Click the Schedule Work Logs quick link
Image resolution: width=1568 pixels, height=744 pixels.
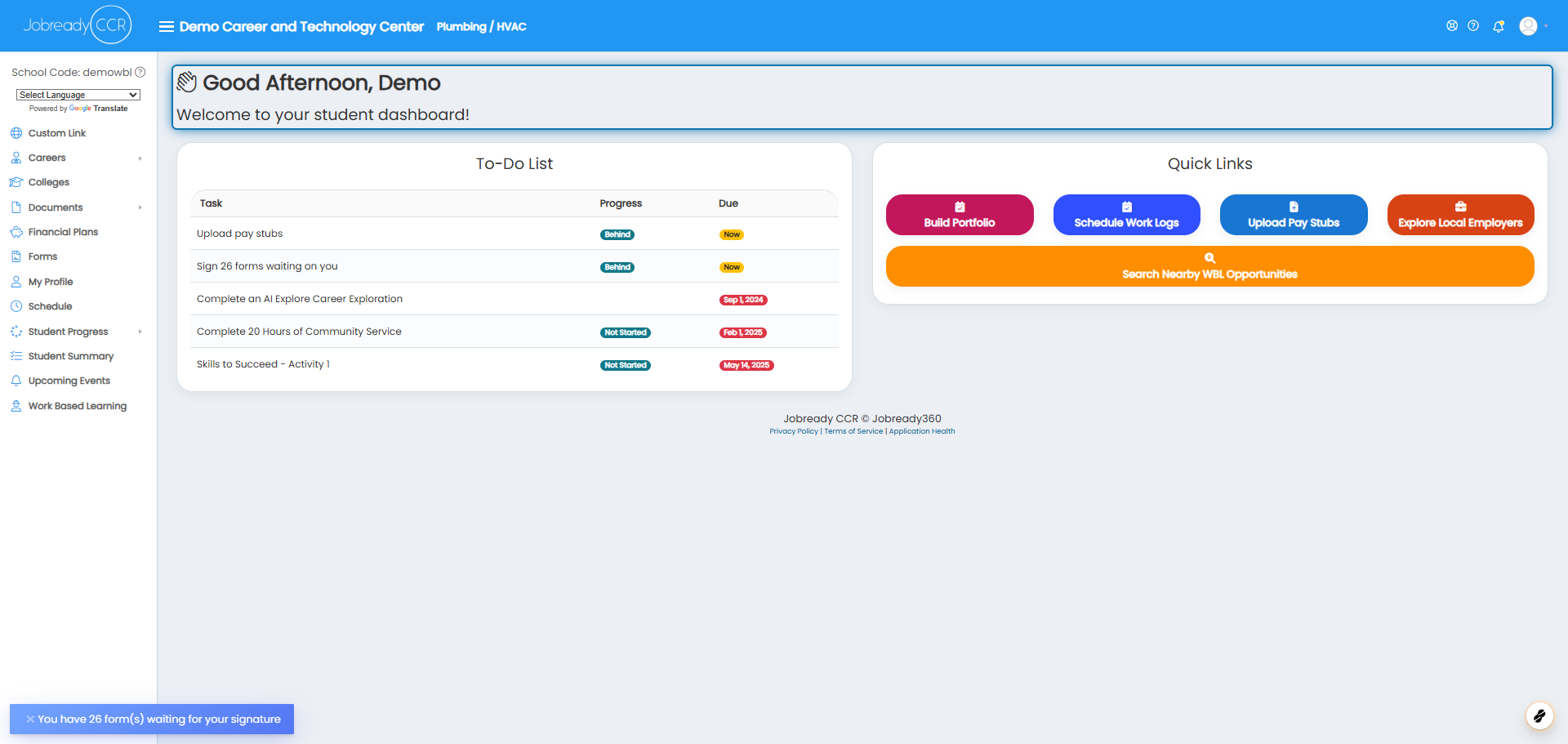point(1126,215)
